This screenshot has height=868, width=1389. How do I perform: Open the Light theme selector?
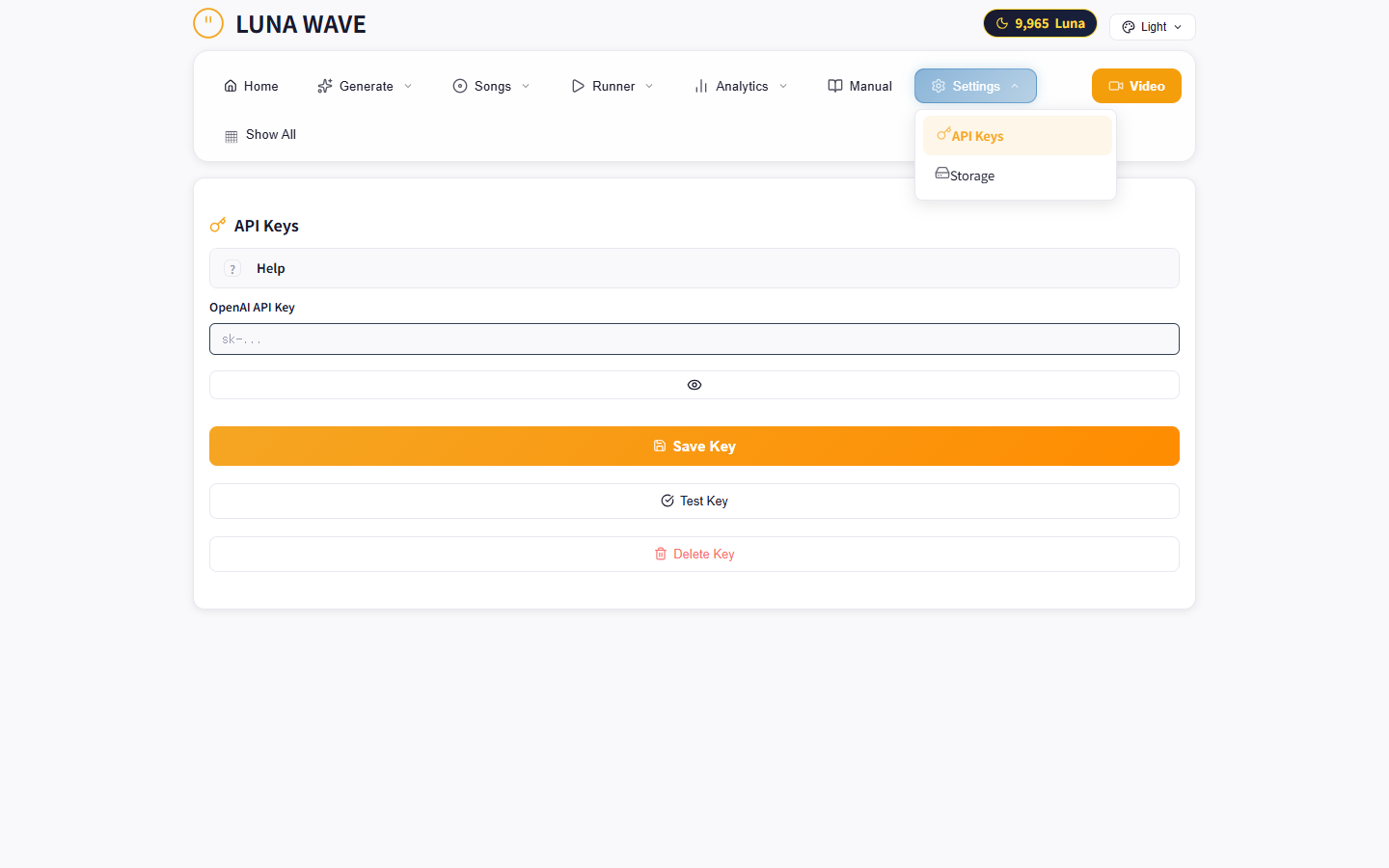(x=1152, y=26)
